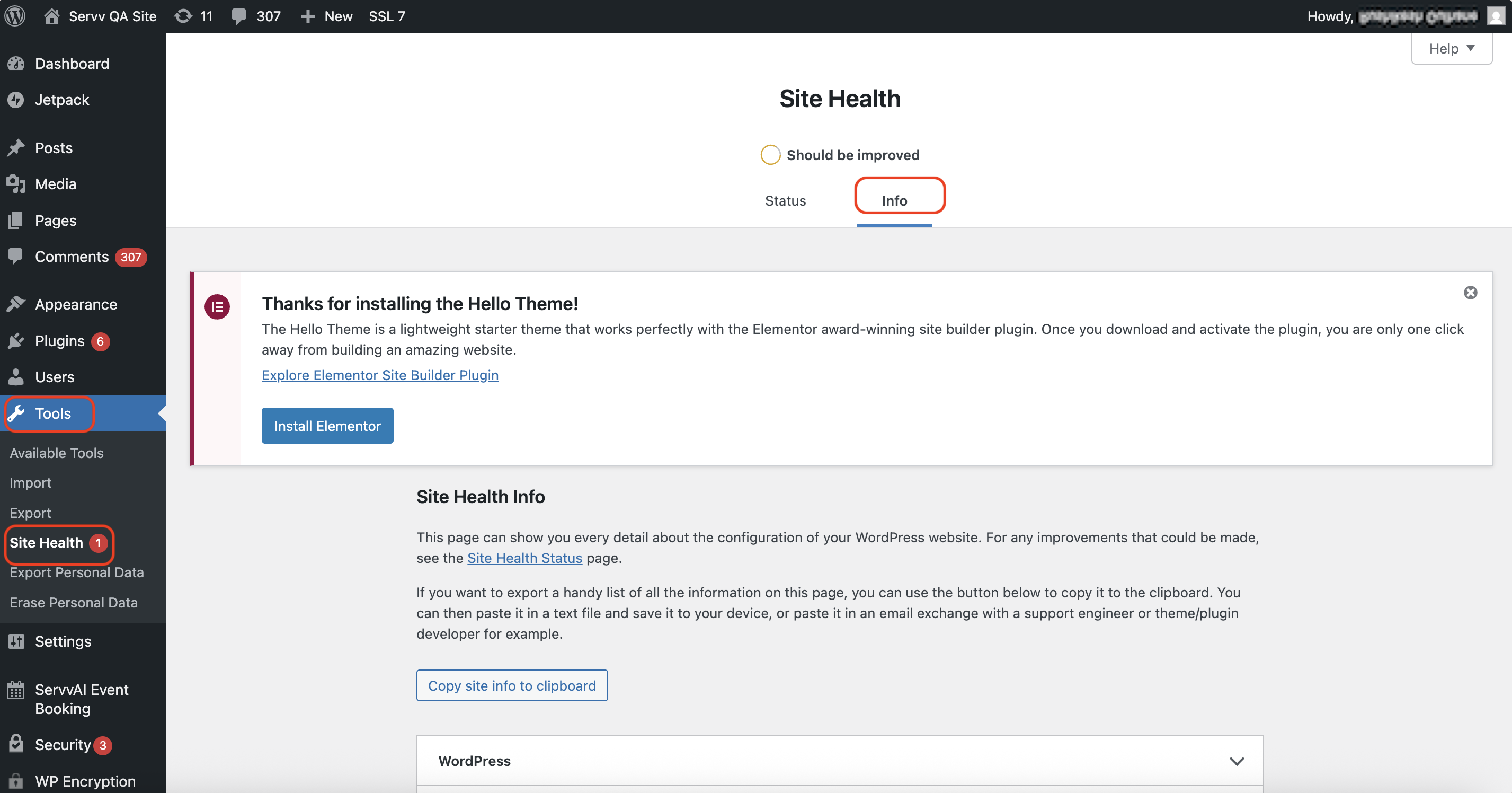Click the Should be improved progress circle
Screen dimensions: 1512x793
pyautogui.click(x=770, y=155)
